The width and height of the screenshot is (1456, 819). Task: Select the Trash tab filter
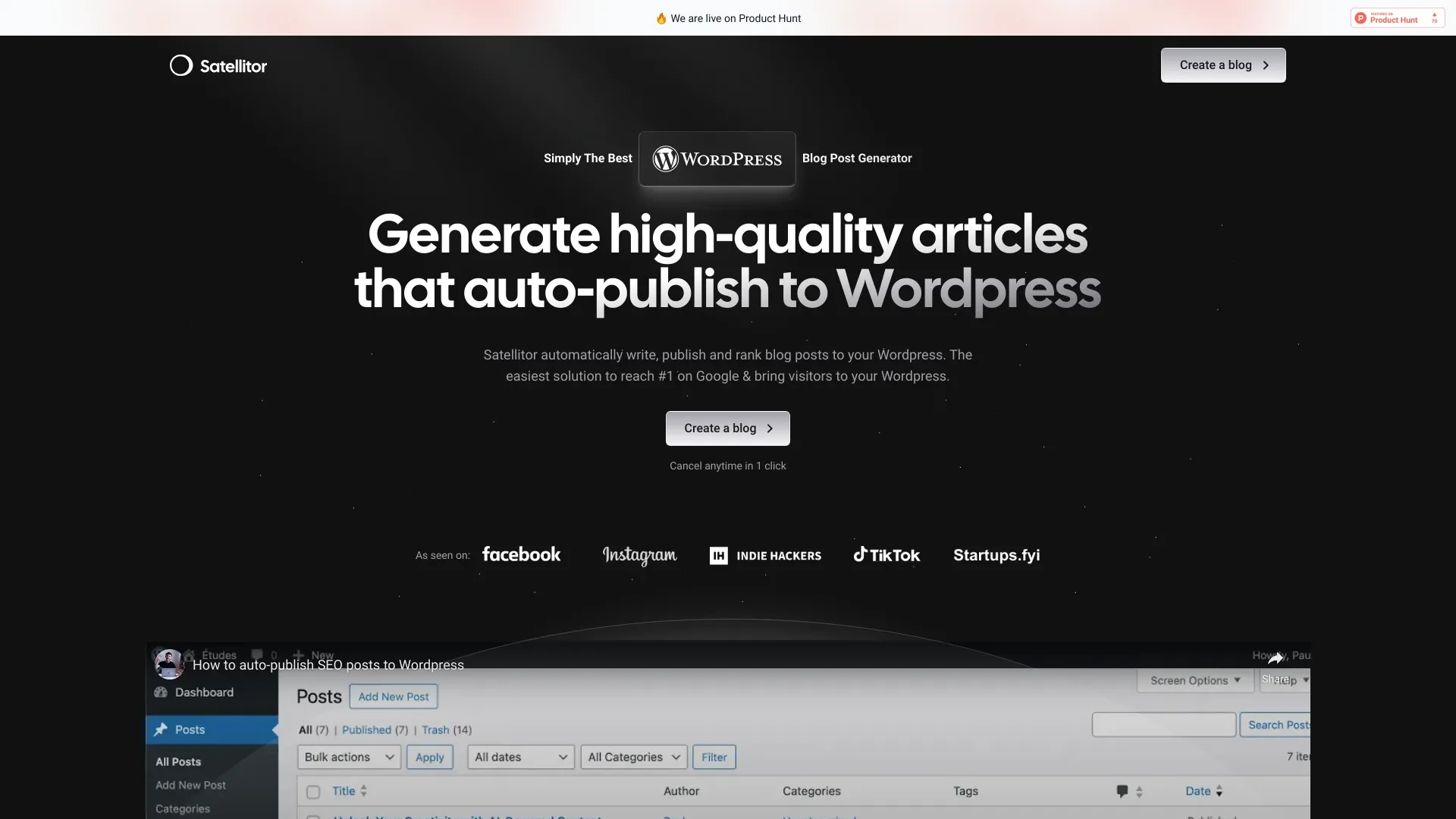click(435, 729)
